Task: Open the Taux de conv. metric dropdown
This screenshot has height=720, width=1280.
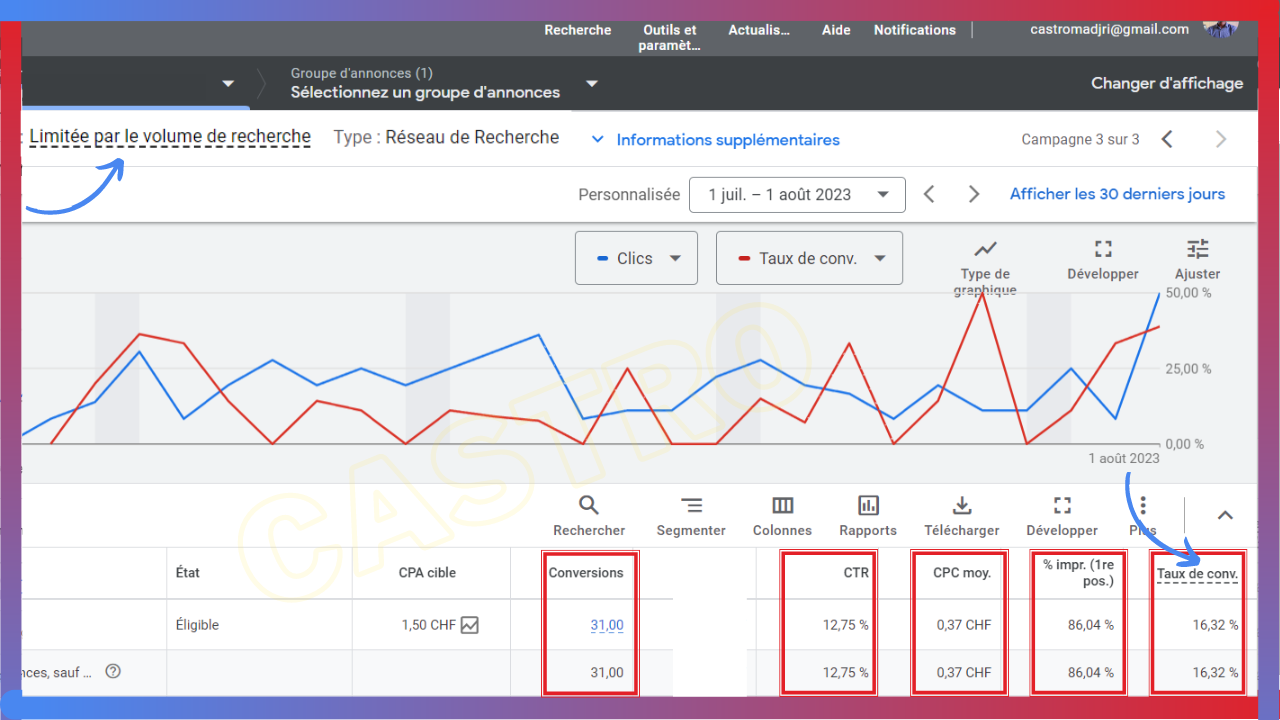Action: [x=809, y=258]
